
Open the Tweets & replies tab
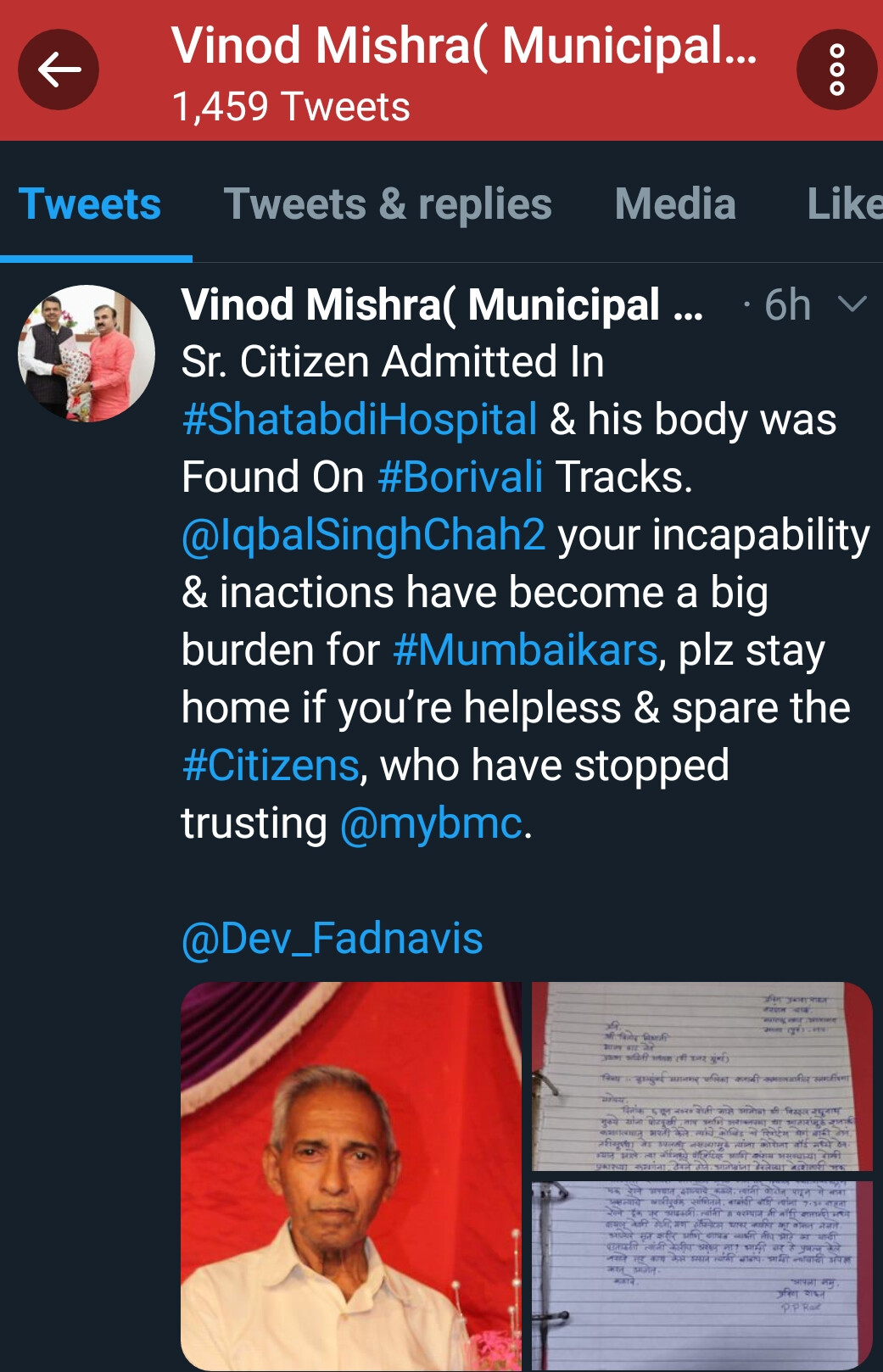tap(388, 204)
